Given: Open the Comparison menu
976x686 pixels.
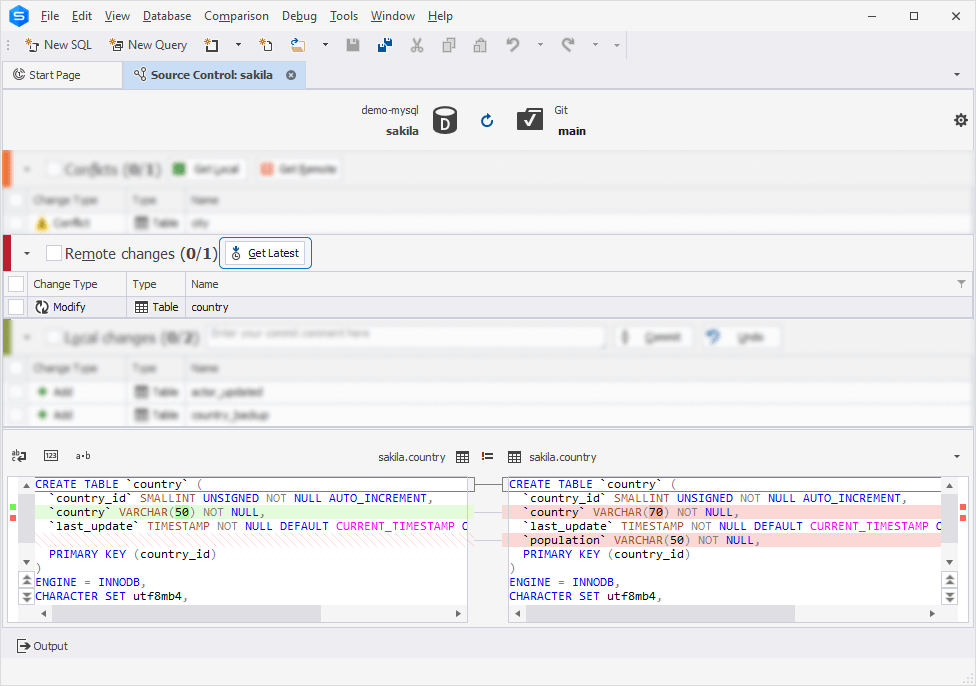Looking at the screenshot, I should (237, 16).
